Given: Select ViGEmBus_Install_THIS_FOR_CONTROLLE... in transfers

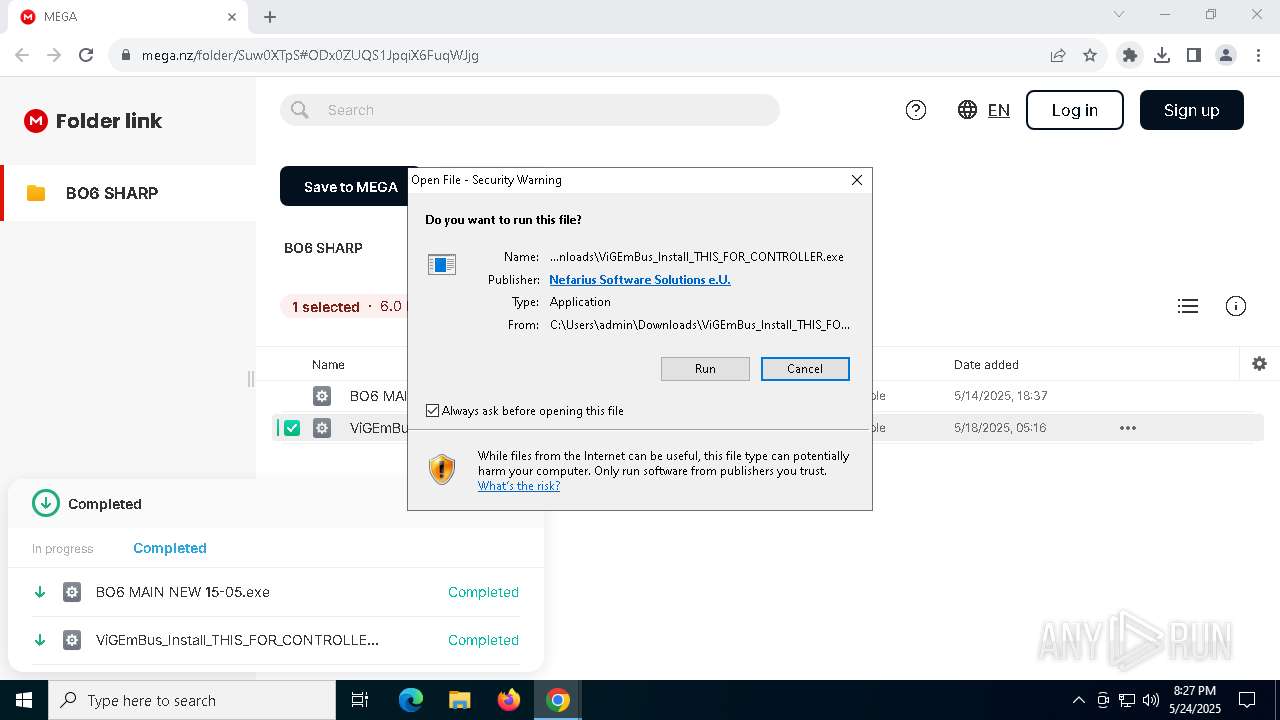Looking at the screenshot, I should tap(237, 640).
